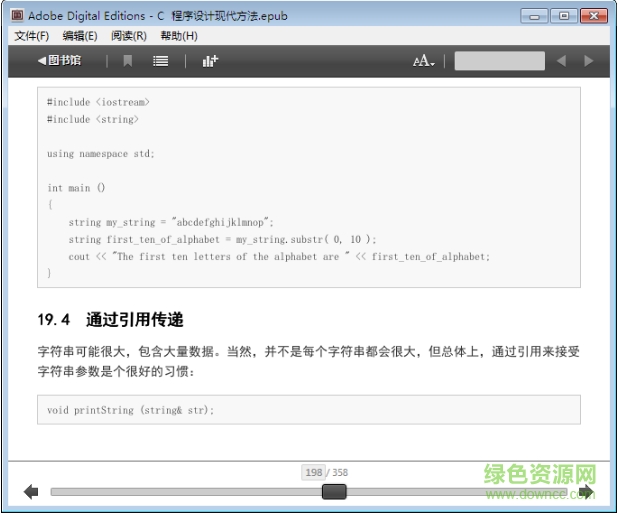Go to next page with bottom right arrow
Viewport: 619px width, 513px height.
coord(586,492)
